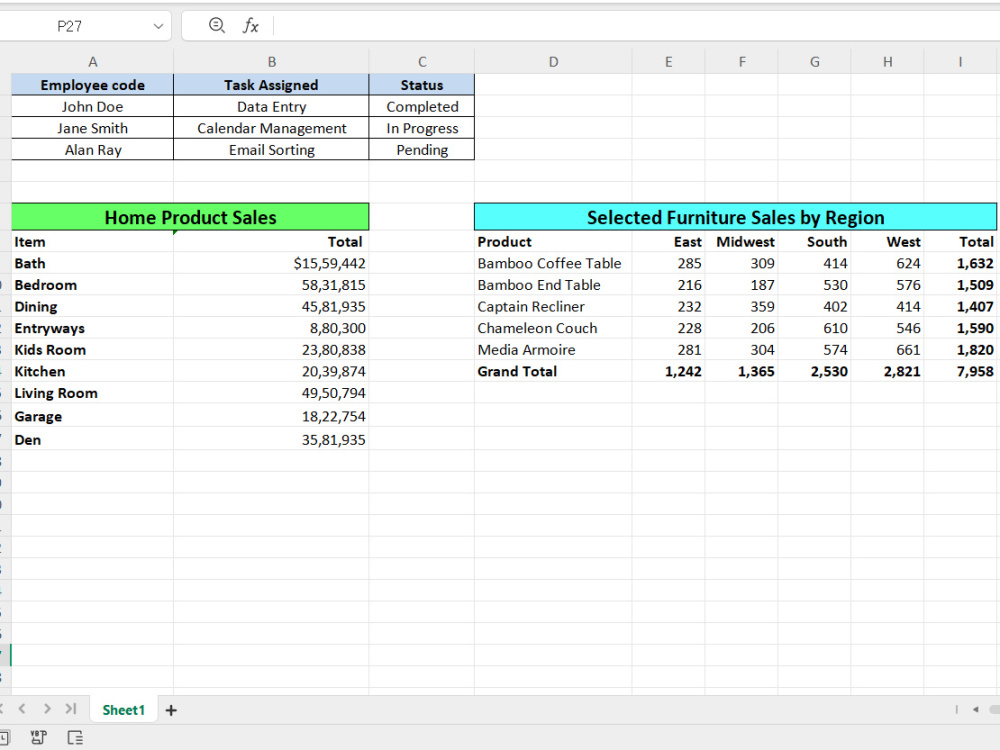
Task: Click the Bamboo Coffee Table product cell
Action: click(553, 263)
